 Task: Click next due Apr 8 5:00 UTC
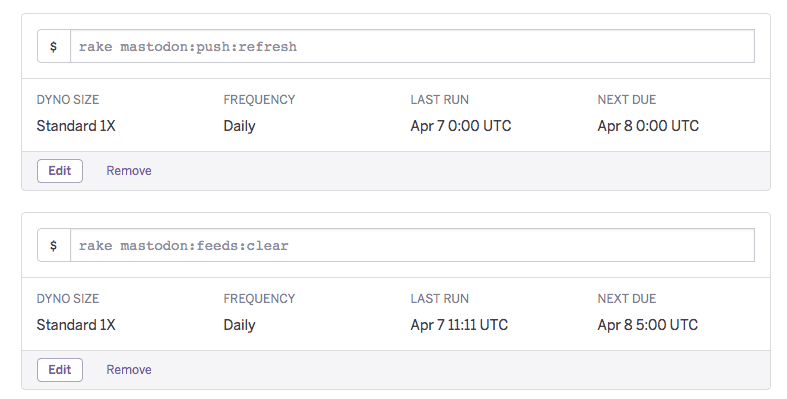pos(647,325)
